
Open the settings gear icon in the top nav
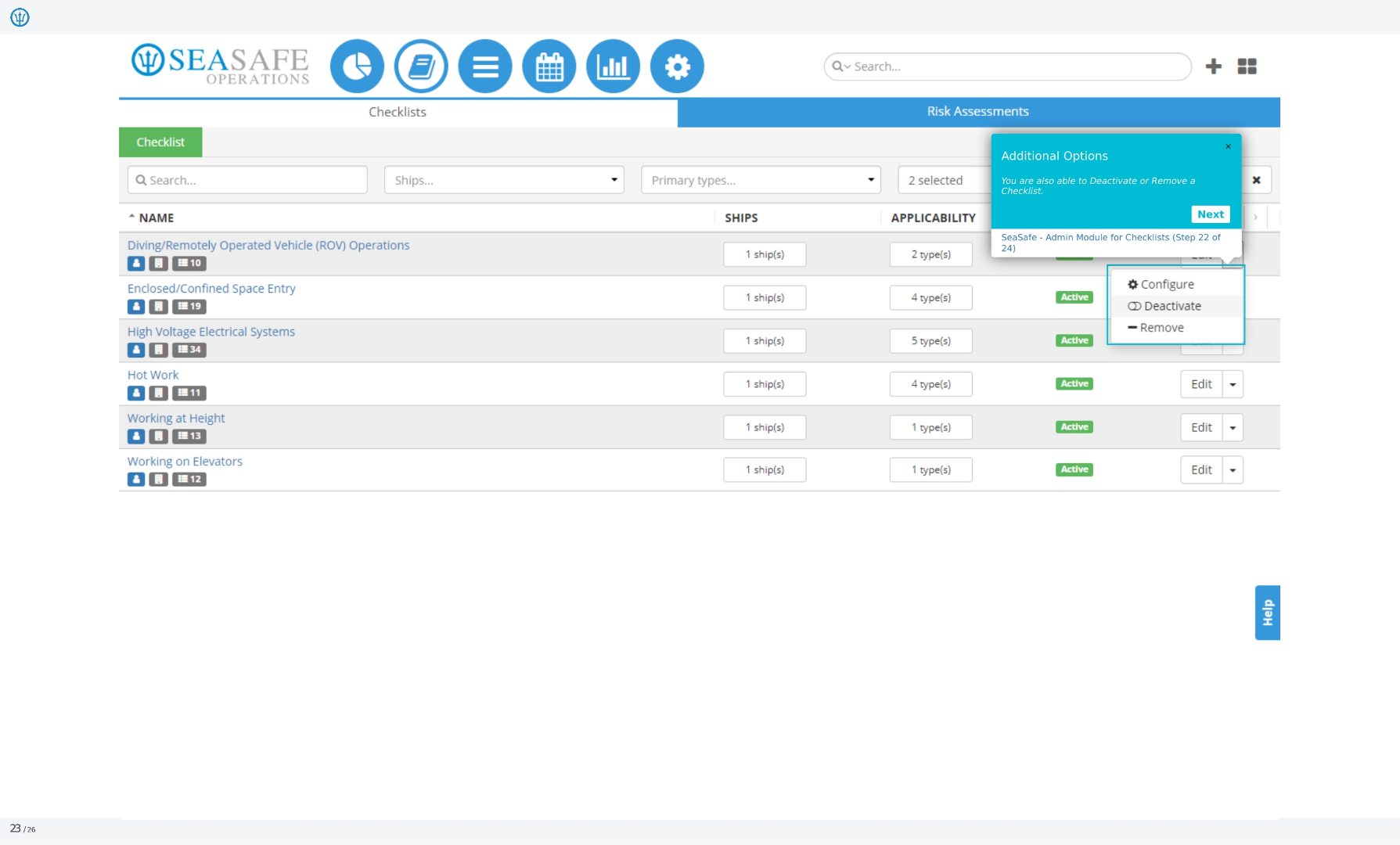pyautogui.click(x=677, y=67)
